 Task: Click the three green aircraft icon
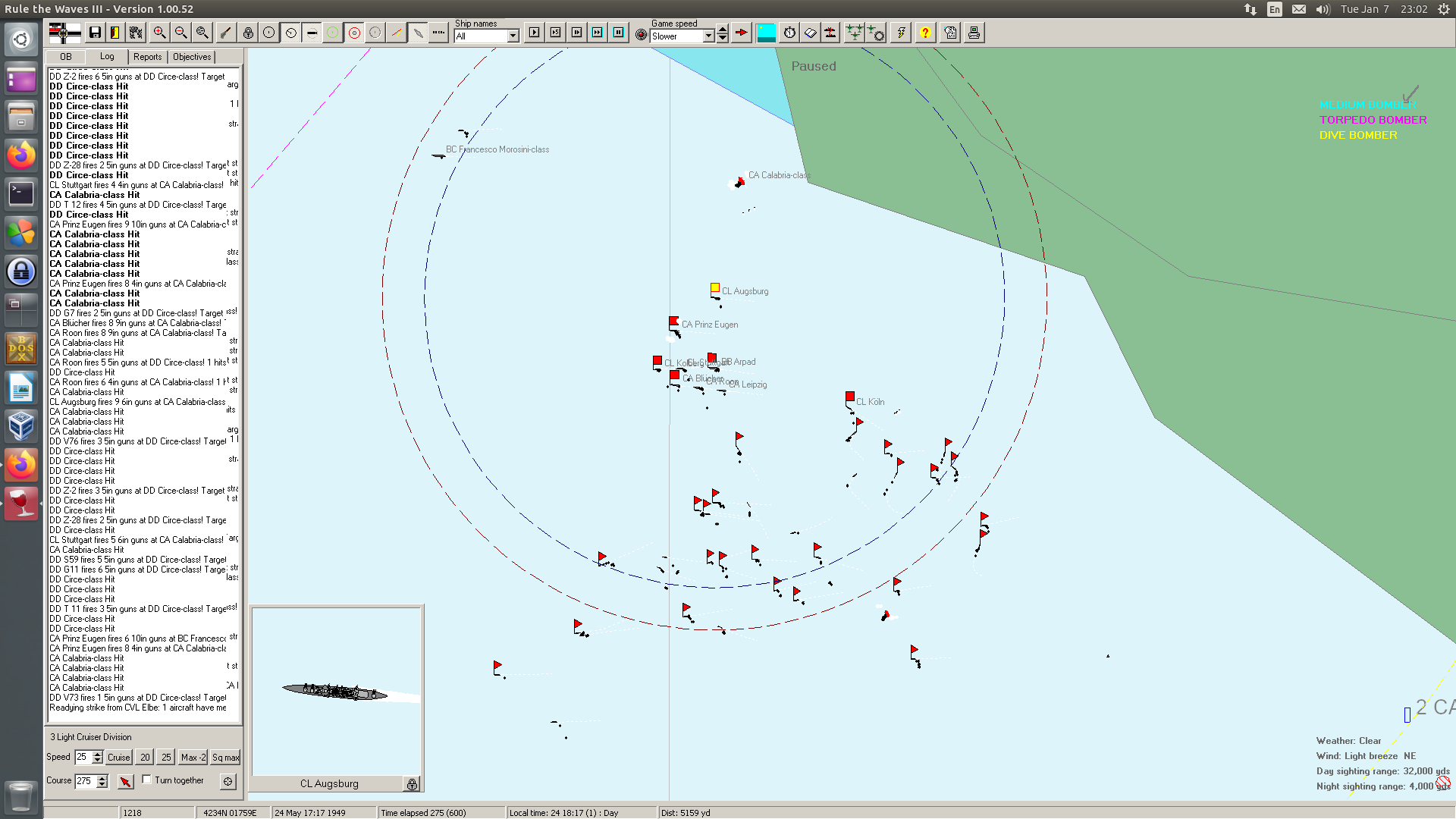(x=855, y=33)
